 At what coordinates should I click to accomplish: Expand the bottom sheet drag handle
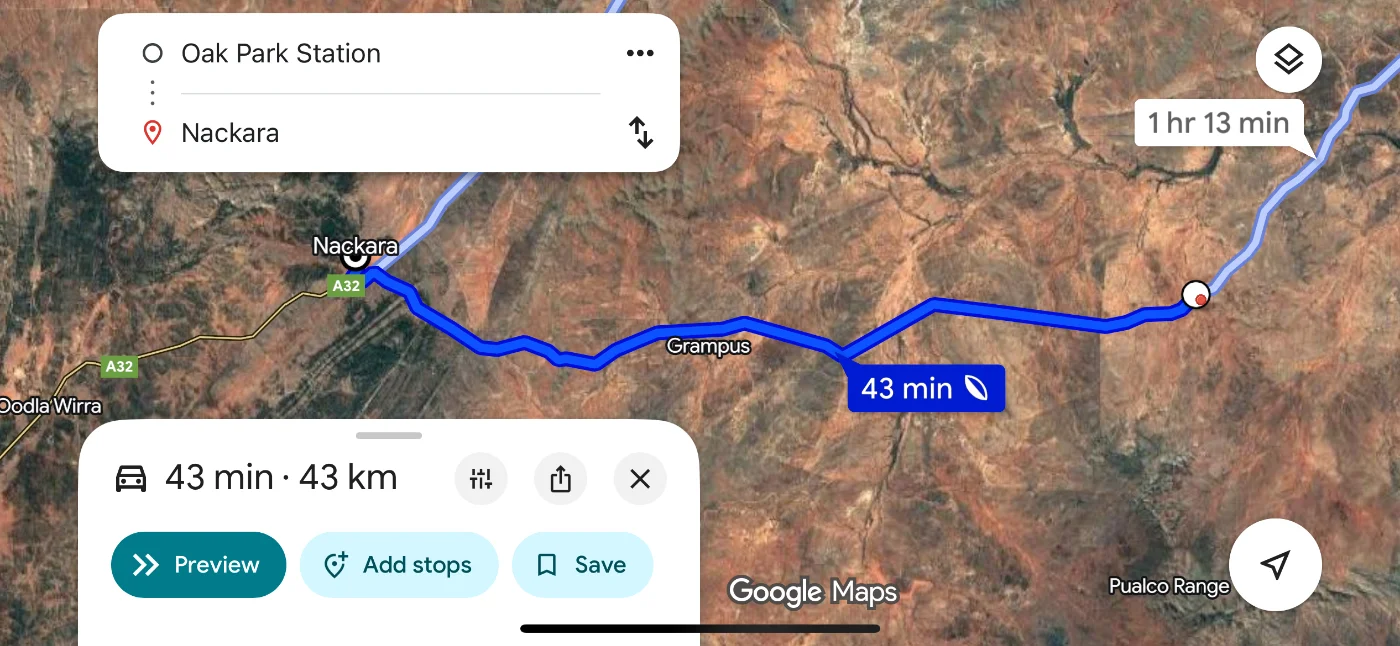click(389, 436)
